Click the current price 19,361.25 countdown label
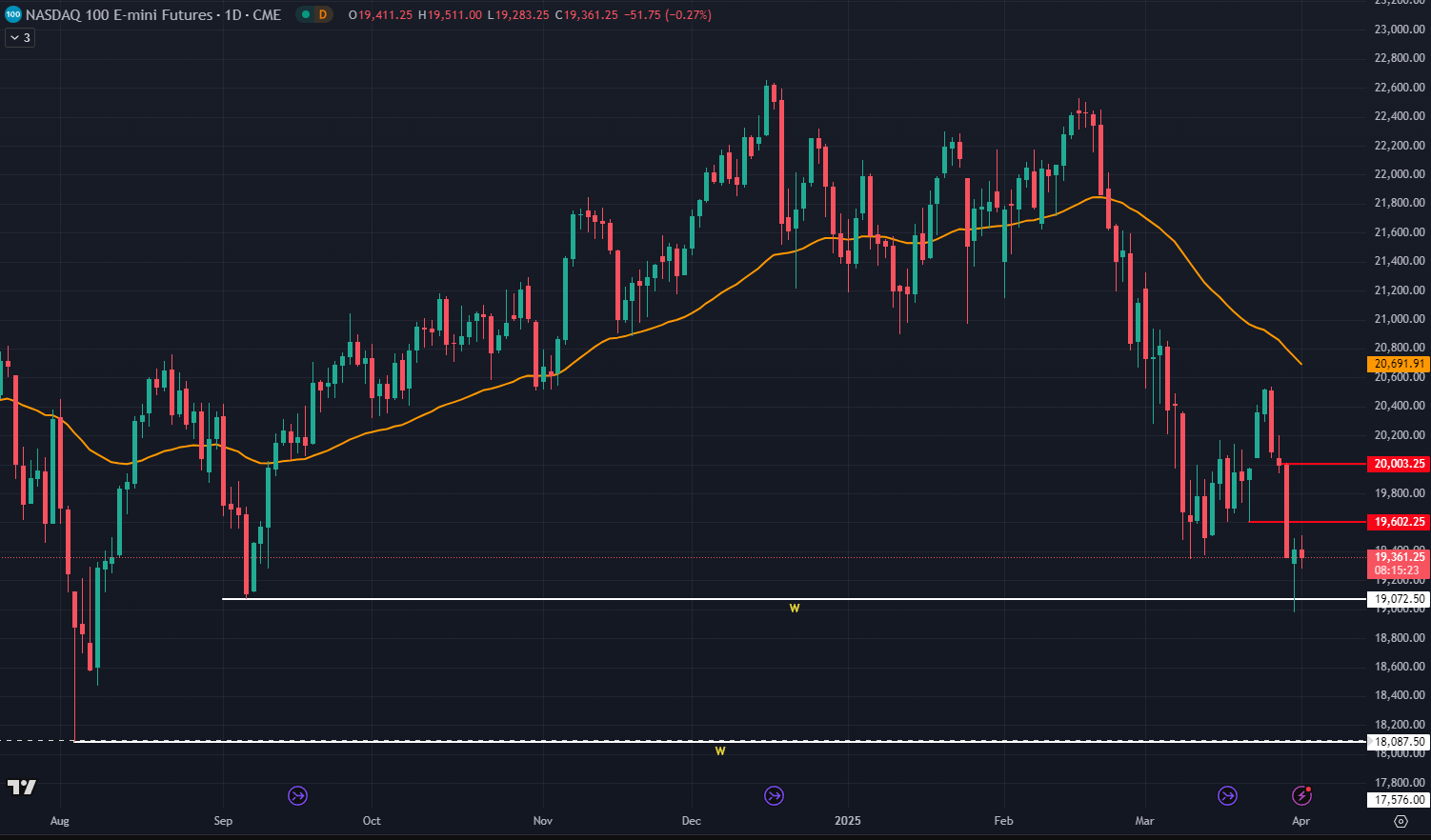The width and height of the screenshot is (1431, 840). (1399, 564)
